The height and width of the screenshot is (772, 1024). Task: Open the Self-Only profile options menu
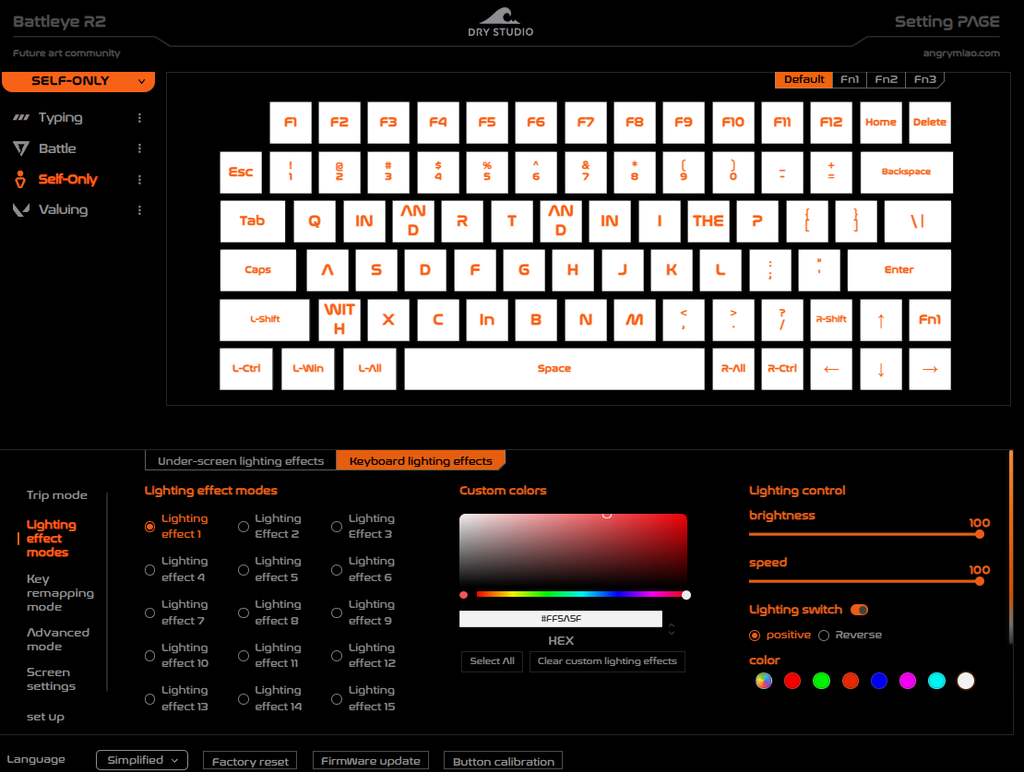click(139, 179)
